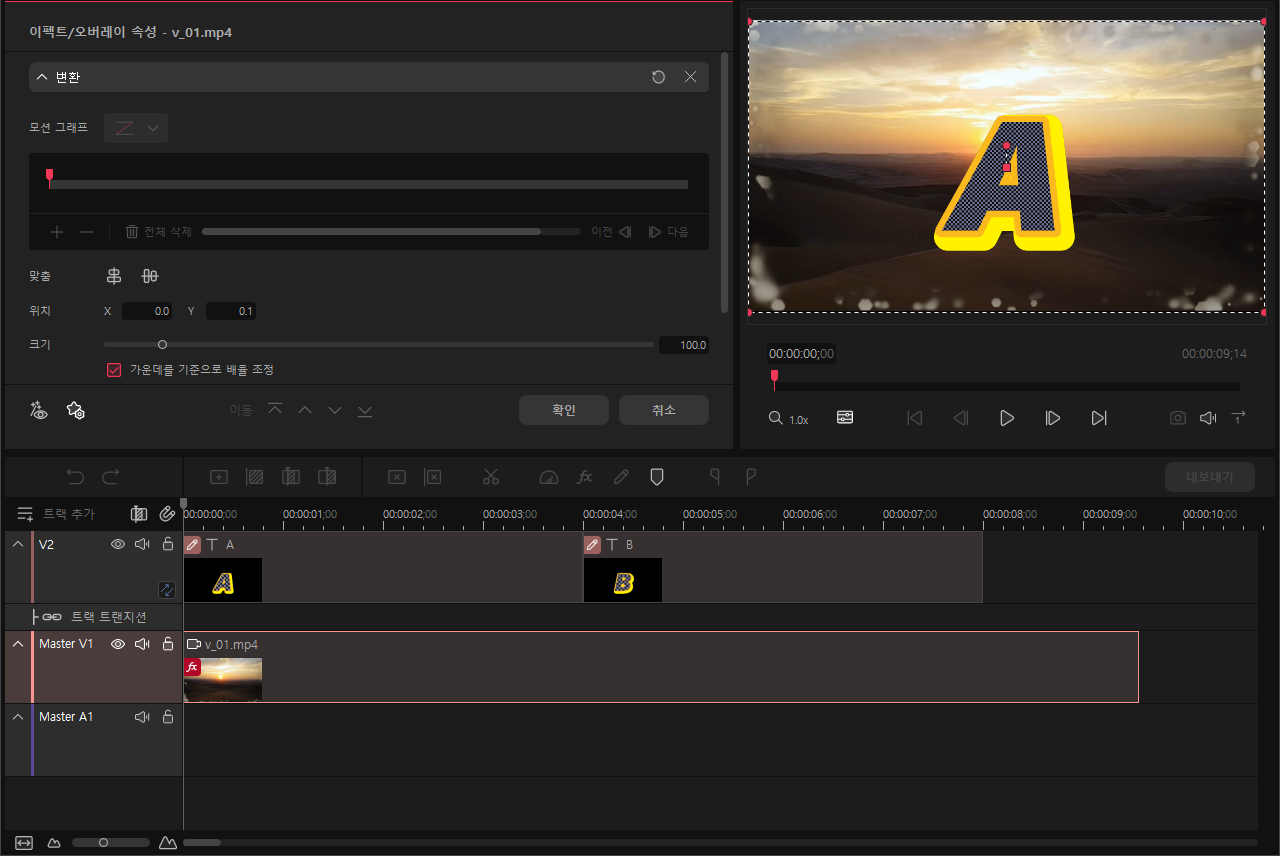
Task: Uncheck 가운데를 기준으로 배율 조정 checkbox
Action: pos(114,370)
